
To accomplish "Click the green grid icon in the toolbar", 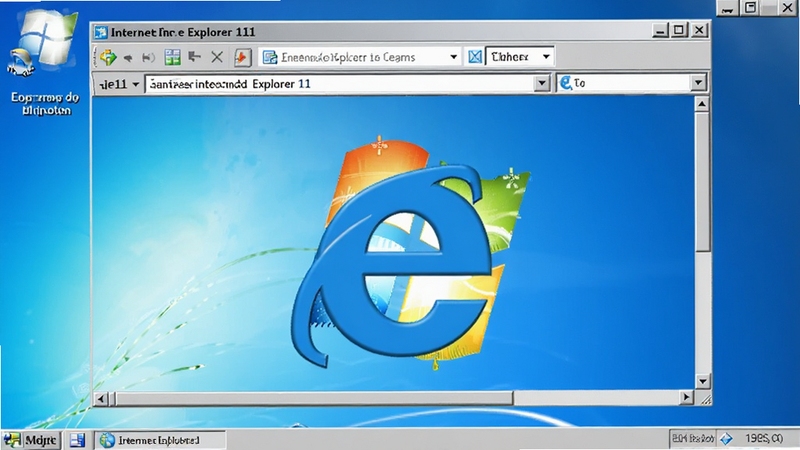I will (x=172, y=57).
